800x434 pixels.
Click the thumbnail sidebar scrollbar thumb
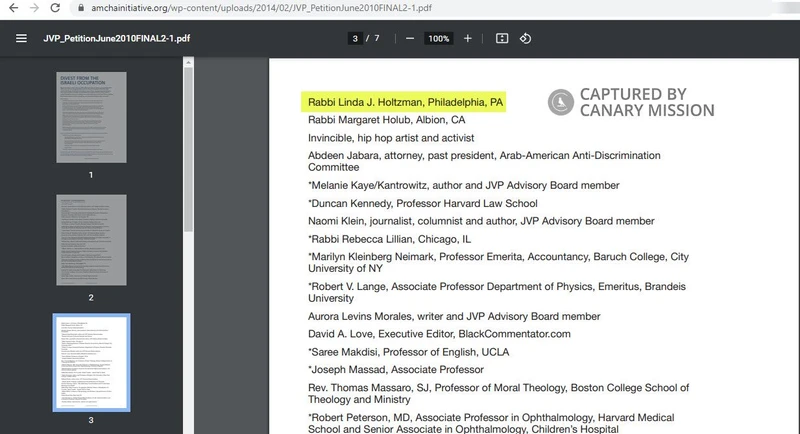[188, 149]
